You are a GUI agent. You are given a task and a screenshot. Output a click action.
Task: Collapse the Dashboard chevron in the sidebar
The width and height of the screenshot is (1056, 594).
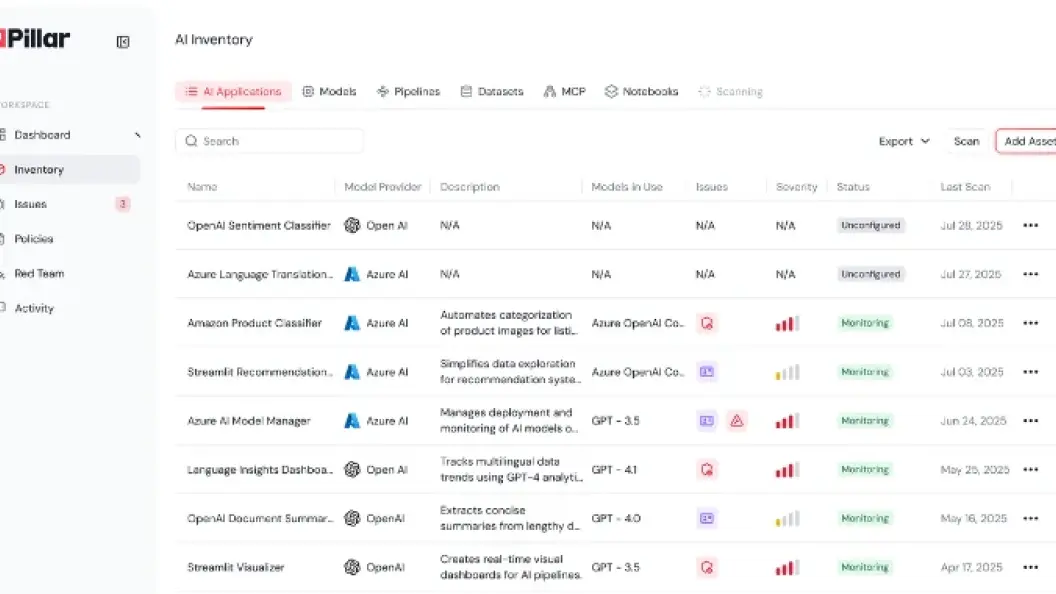click(x=137, y=135)
